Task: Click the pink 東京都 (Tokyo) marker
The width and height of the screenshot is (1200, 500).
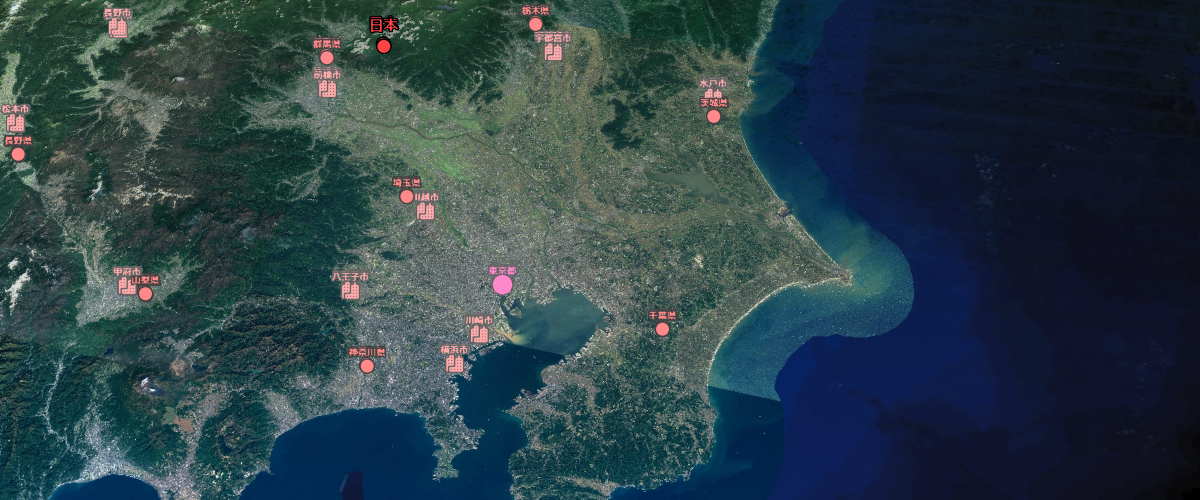Action: pos(502,285)
